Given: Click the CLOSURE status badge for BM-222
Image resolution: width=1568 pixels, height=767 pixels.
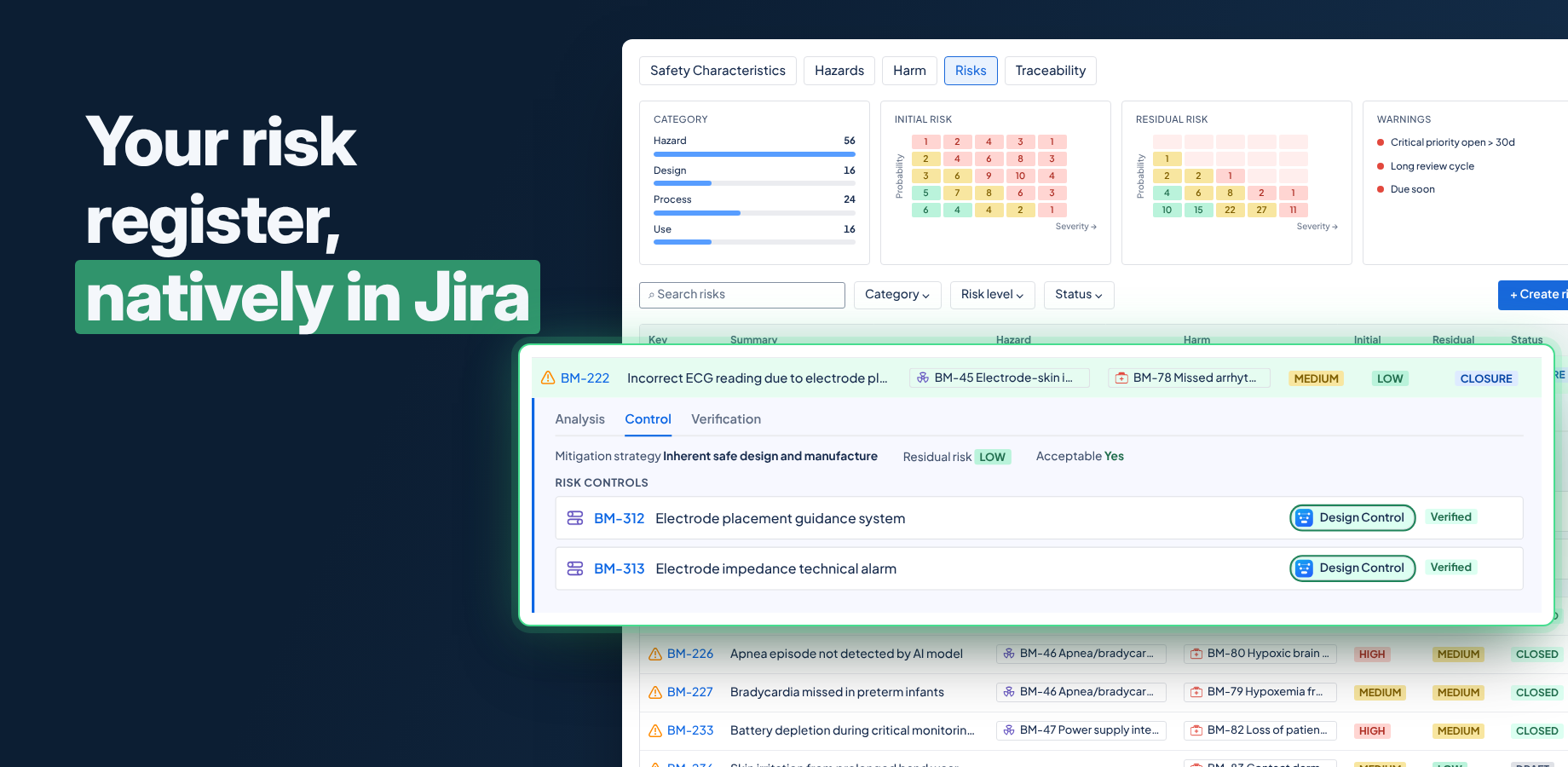Looking at the screenshot, I should (1485, 378).
